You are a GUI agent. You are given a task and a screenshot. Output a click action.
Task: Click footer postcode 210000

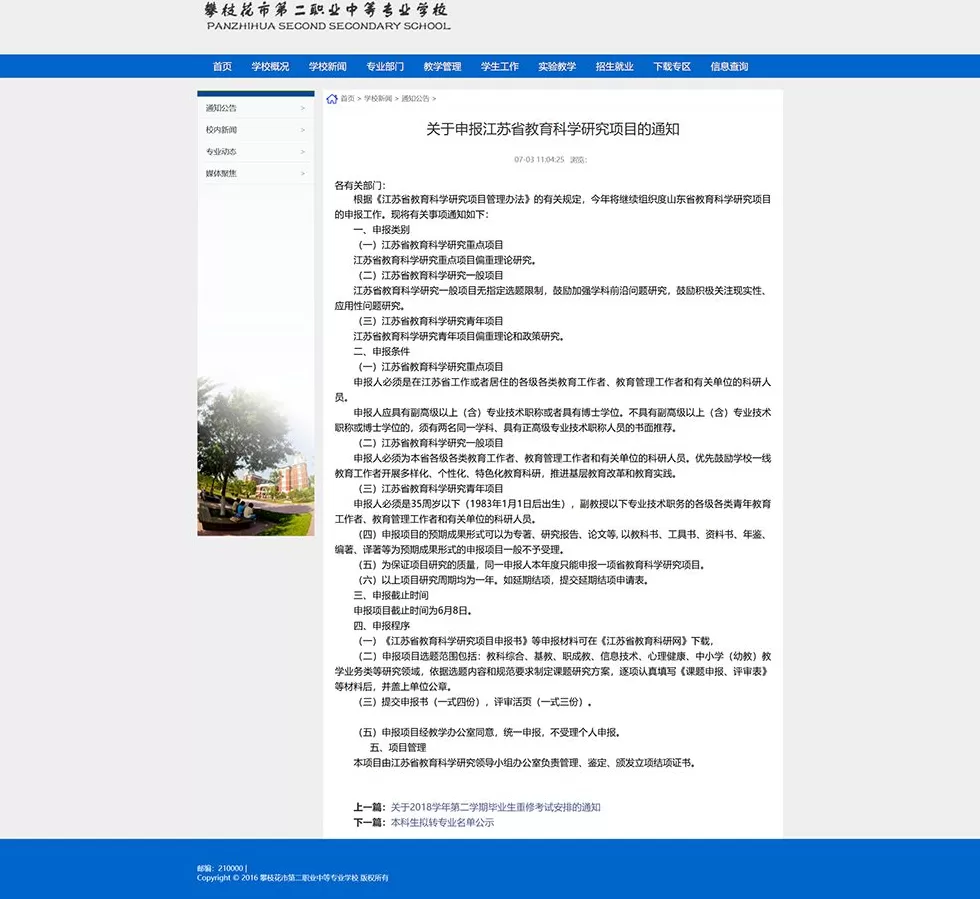tap(231, 868)
